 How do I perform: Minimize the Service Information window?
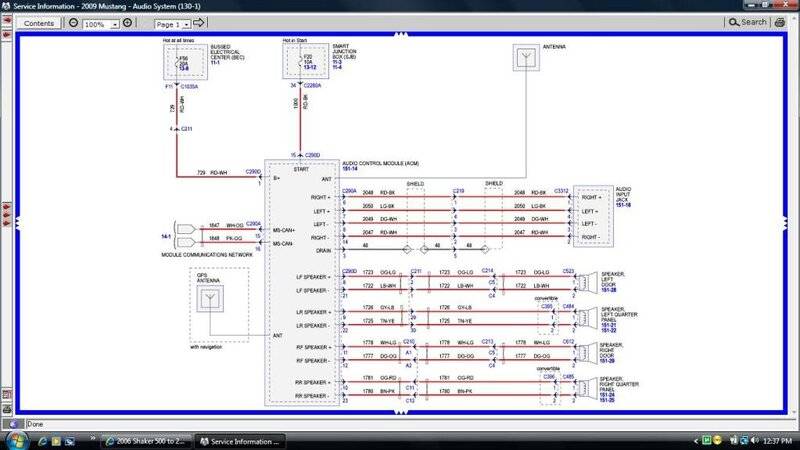pyautogui.click(x=752, y=6)
